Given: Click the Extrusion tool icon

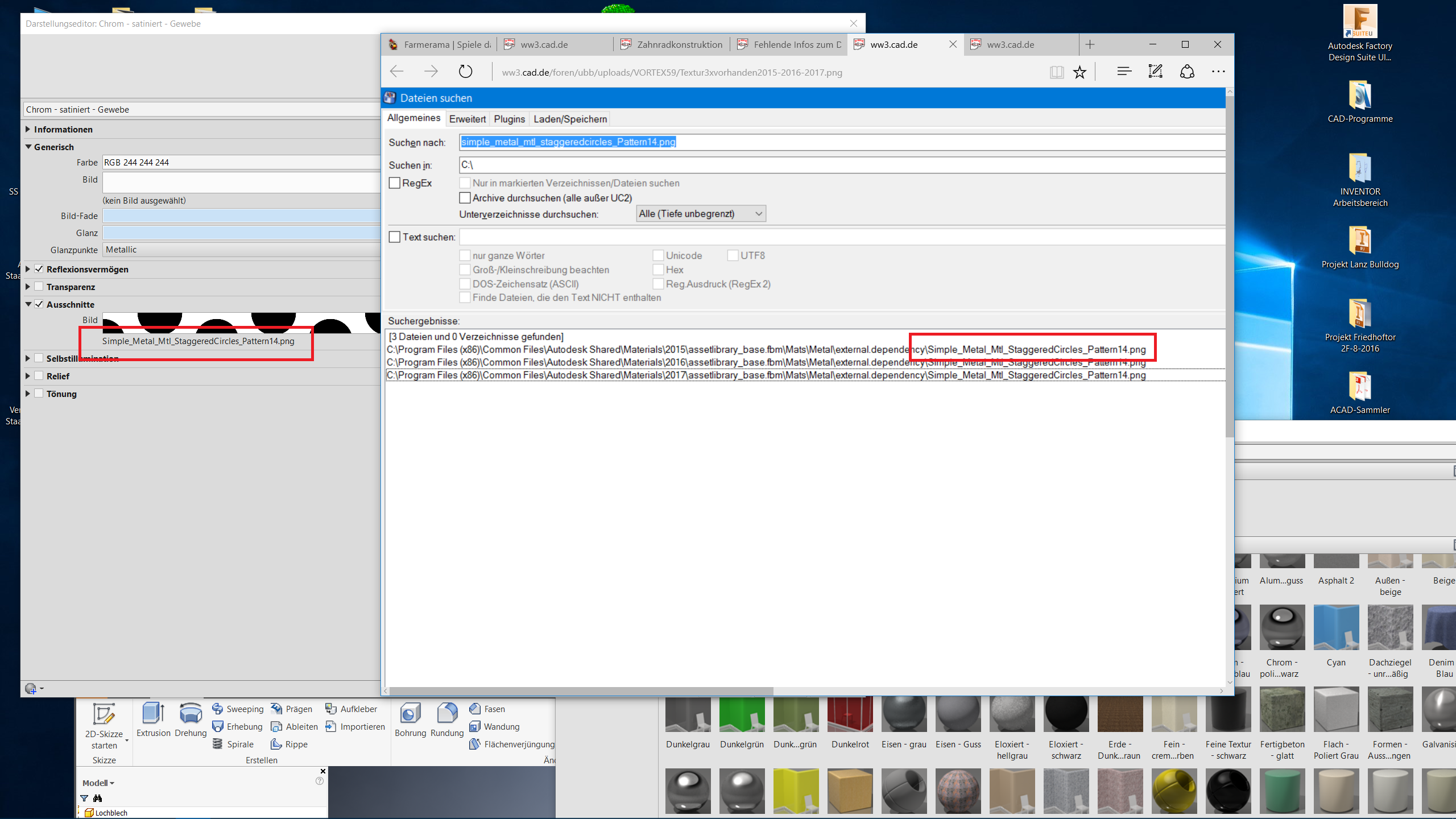Looking at the screenshot, I should pyautogui.click(x=153, y=714).
